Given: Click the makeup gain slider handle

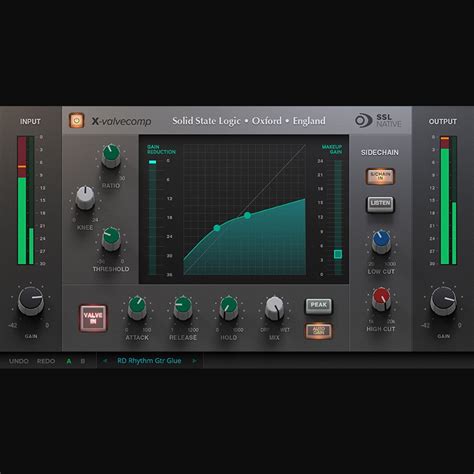Looking at the screenshot, I should 338,254.
